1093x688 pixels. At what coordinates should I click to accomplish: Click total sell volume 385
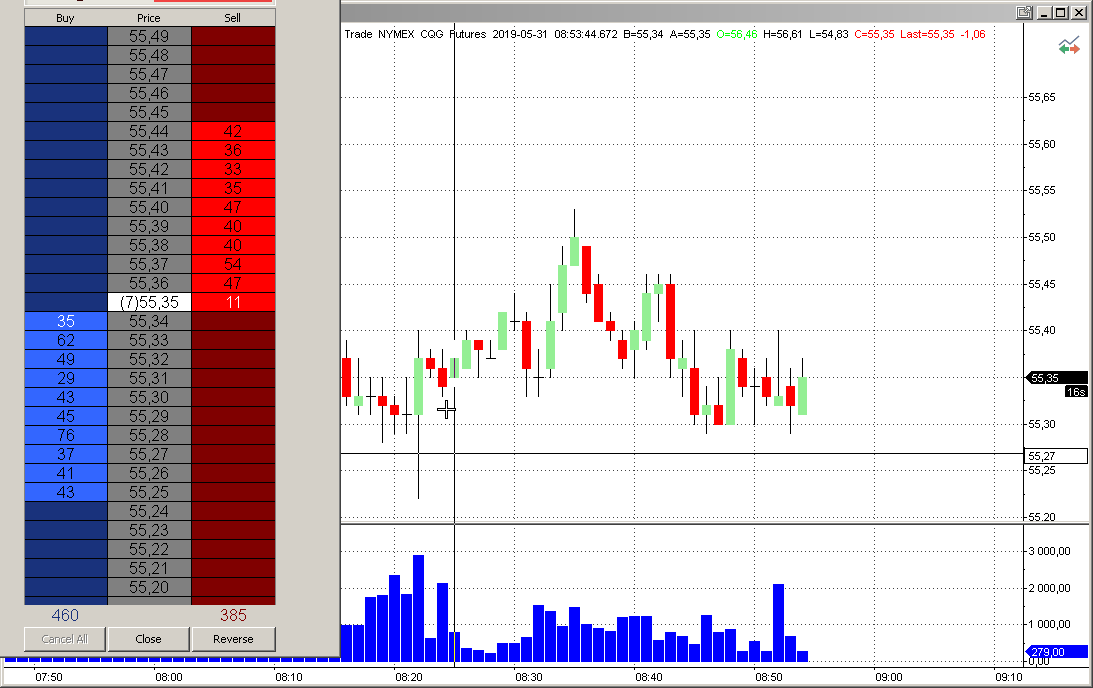(233, 615)
